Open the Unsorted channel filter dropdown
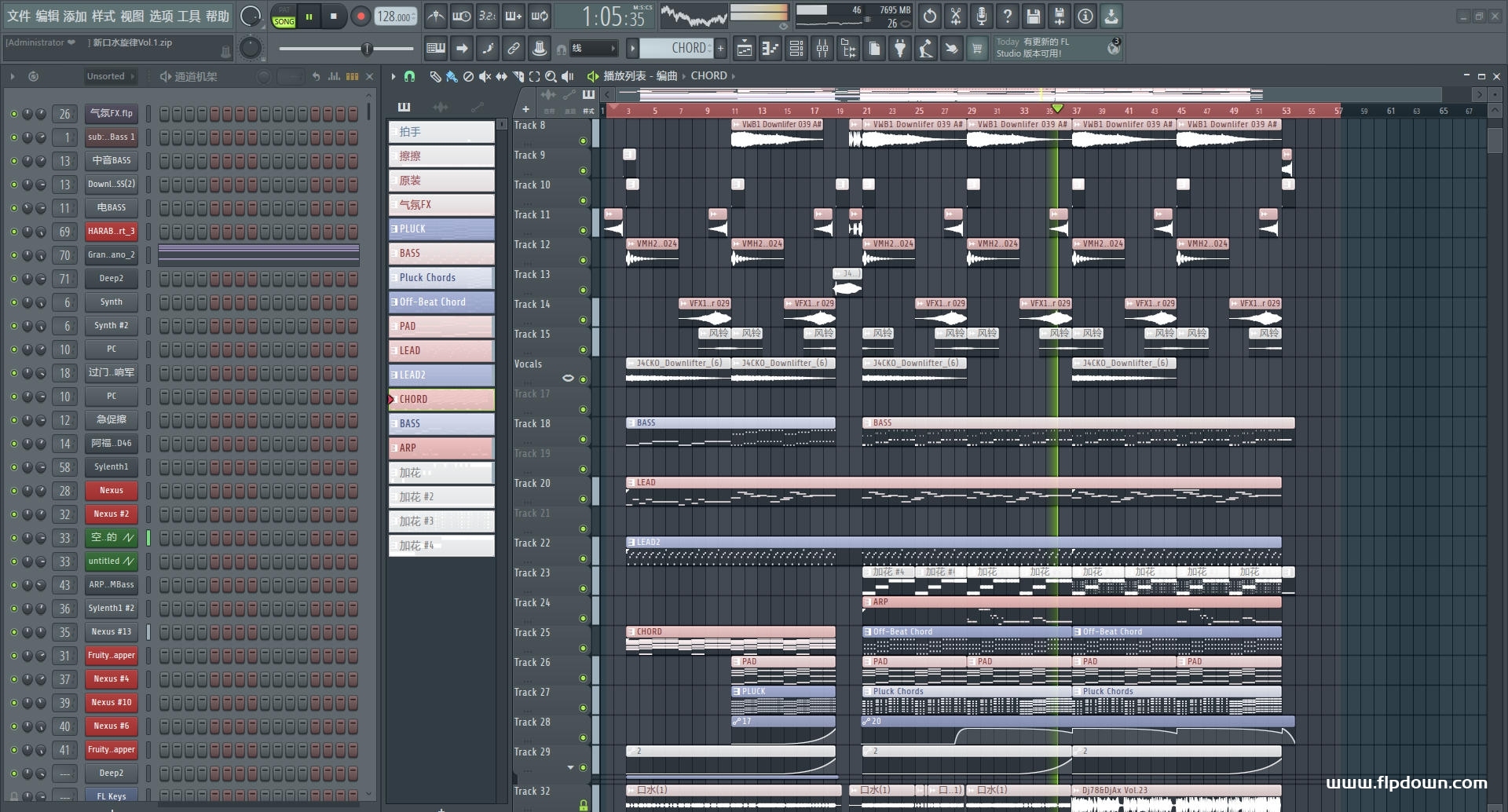Viewport: 1508px width, 812px height. pyautogui.click(x=110, y=76)
